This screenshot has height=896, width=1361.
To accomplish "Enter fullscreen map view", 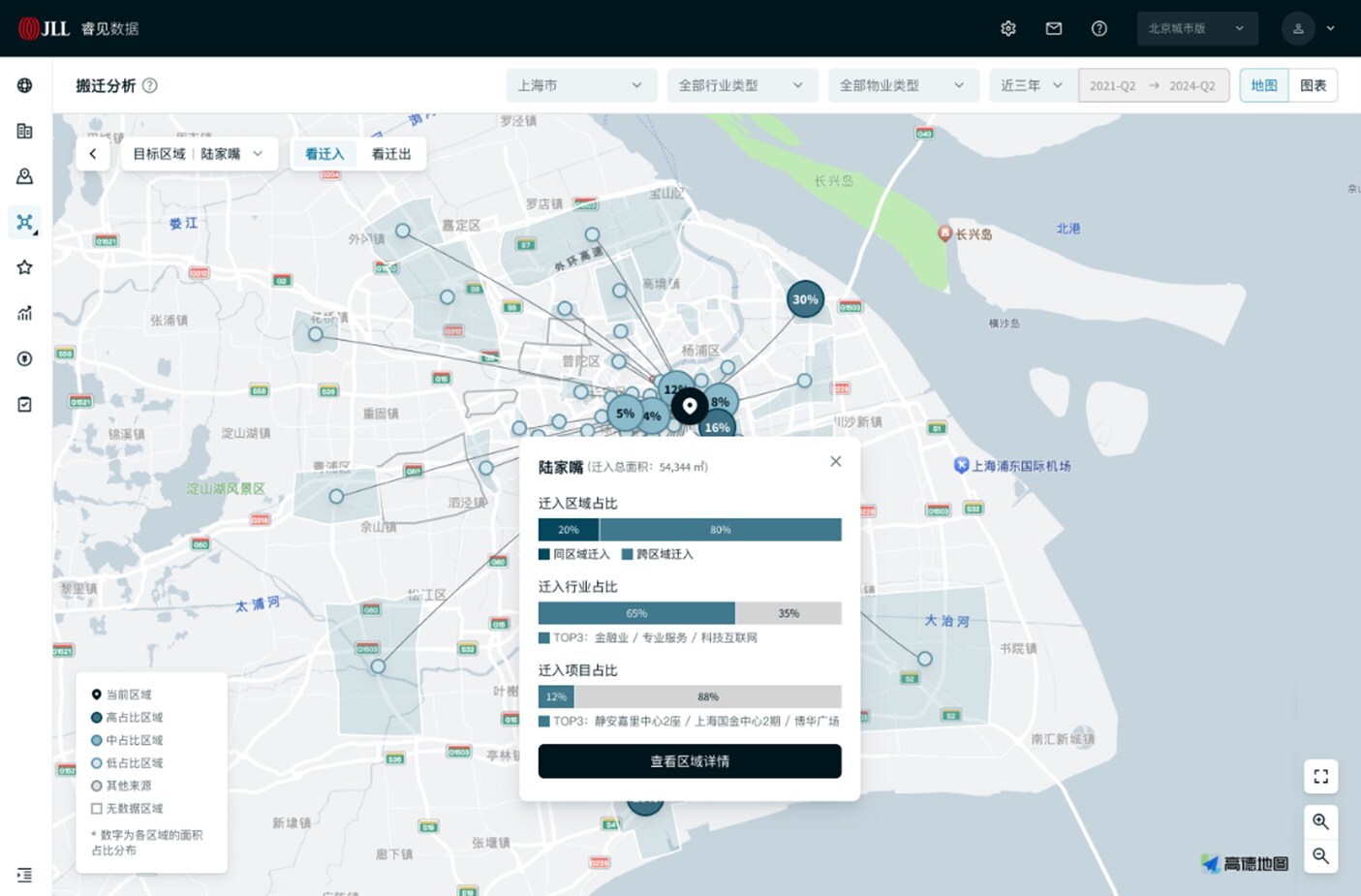I will tap(1320, 777).
